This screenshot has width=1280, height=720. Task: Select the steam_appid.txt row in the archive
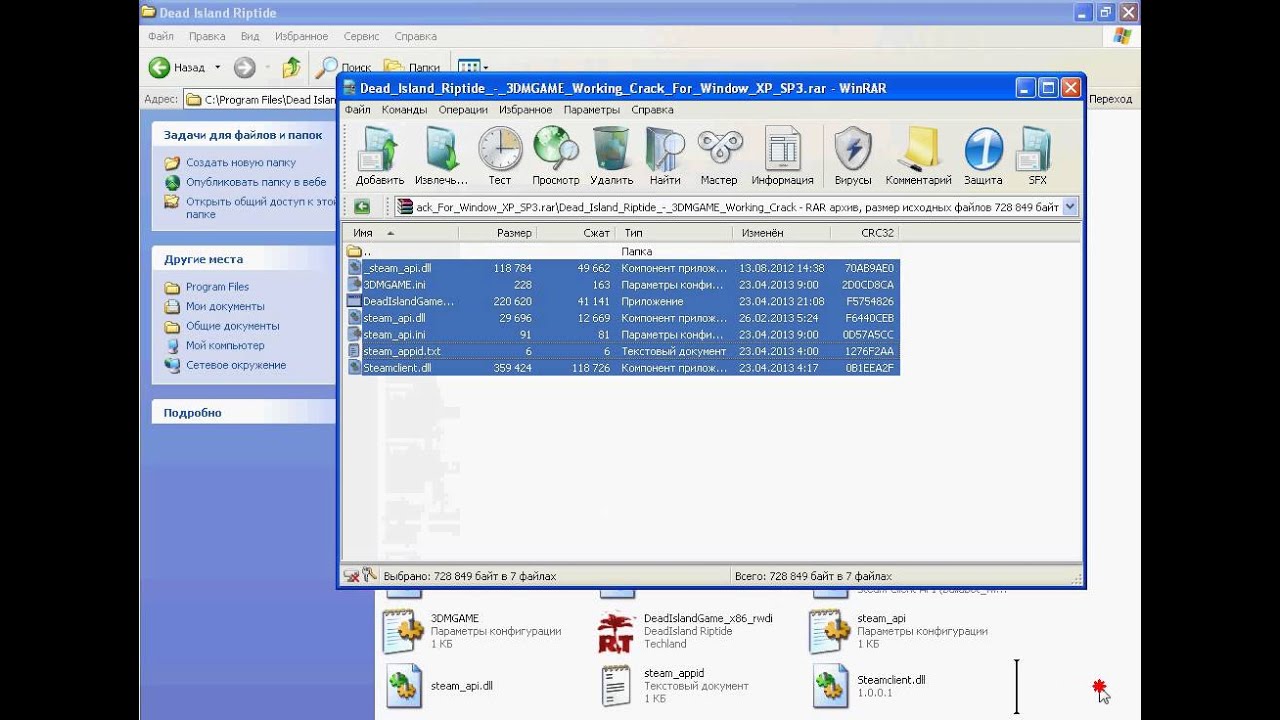[621, 351]
